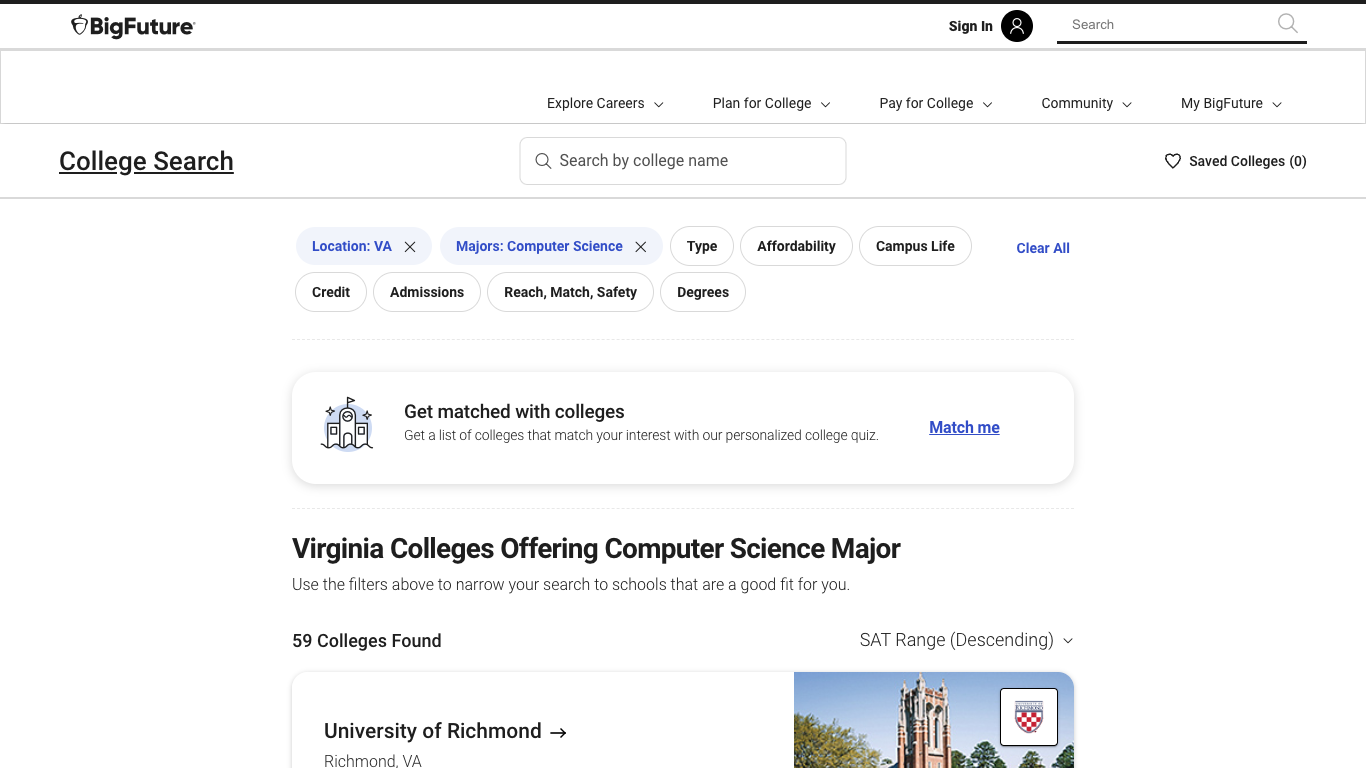This screenshot has height=768, width=1366.
Task: Remove the Computer Science major filter X
Action: [x=641, y=247]
